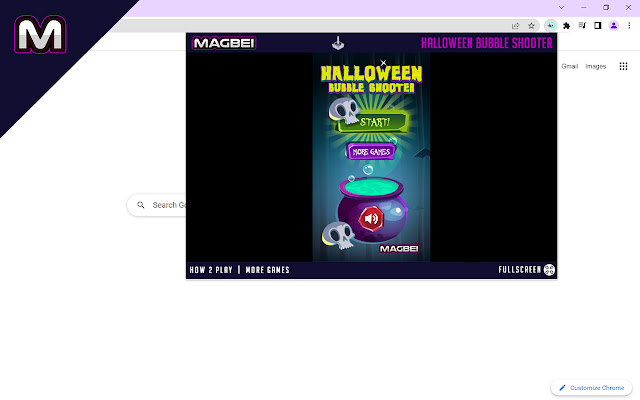This screenshot has height=400, width=640.
Task: Click the purple More Games button in game
Action: click(x=371, y=151)
